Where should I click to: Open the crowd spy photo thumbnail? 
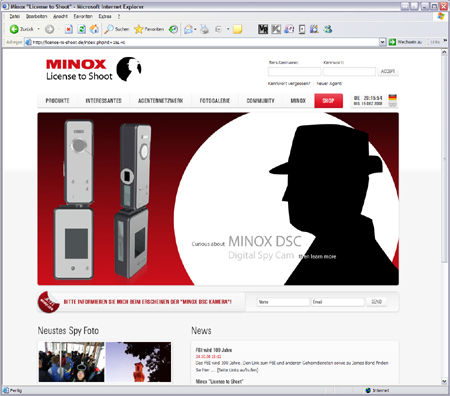click(x=71, y=362)
